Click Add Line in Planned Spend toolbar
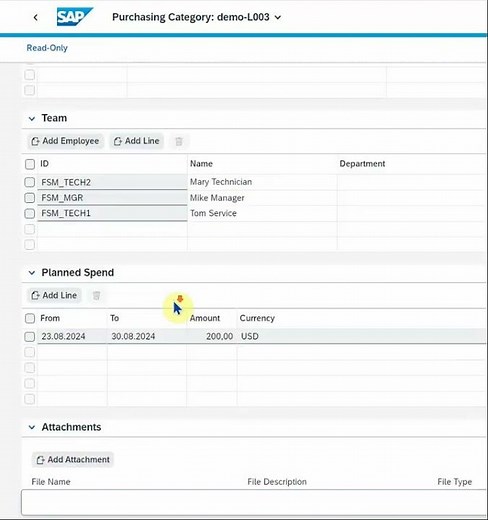This screenshot has width=488, height=520. [54, 295]
